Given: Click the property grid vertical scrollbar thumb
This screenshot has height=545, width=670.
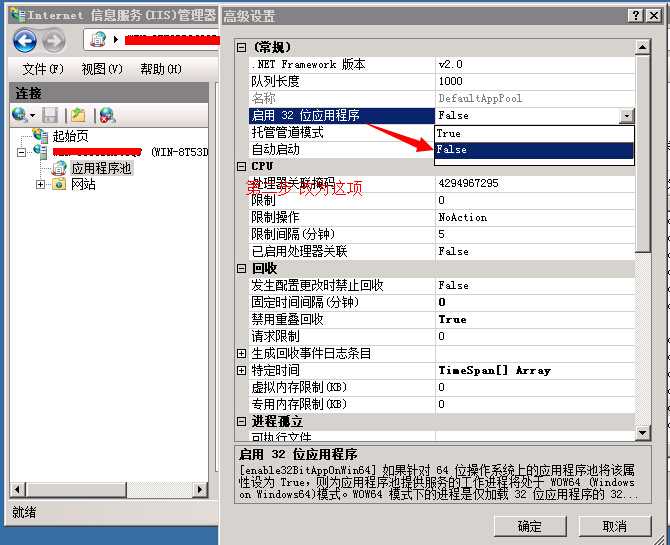Looking at the screenshot, I should [x=642, y=153].
